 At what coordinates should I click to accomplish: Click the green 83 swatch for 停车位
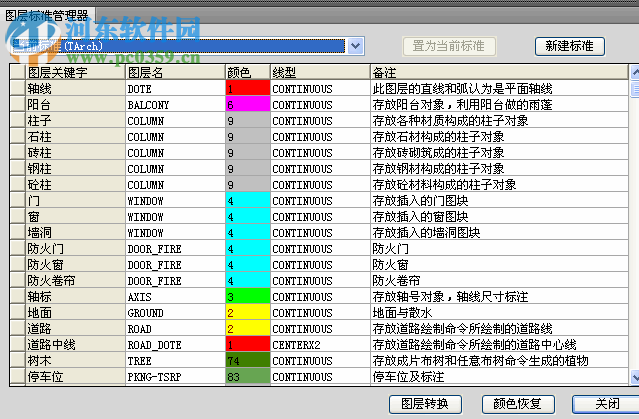[x=248, y=377]
